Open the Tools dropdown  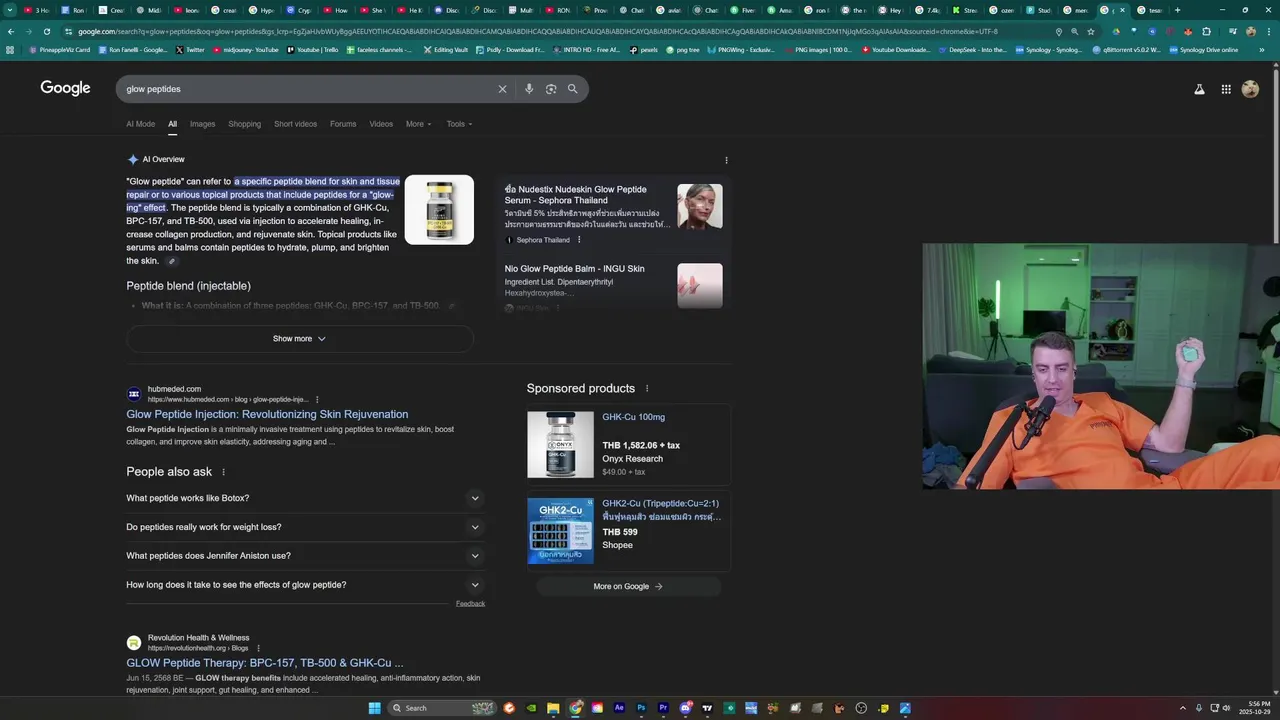(459, 124)
